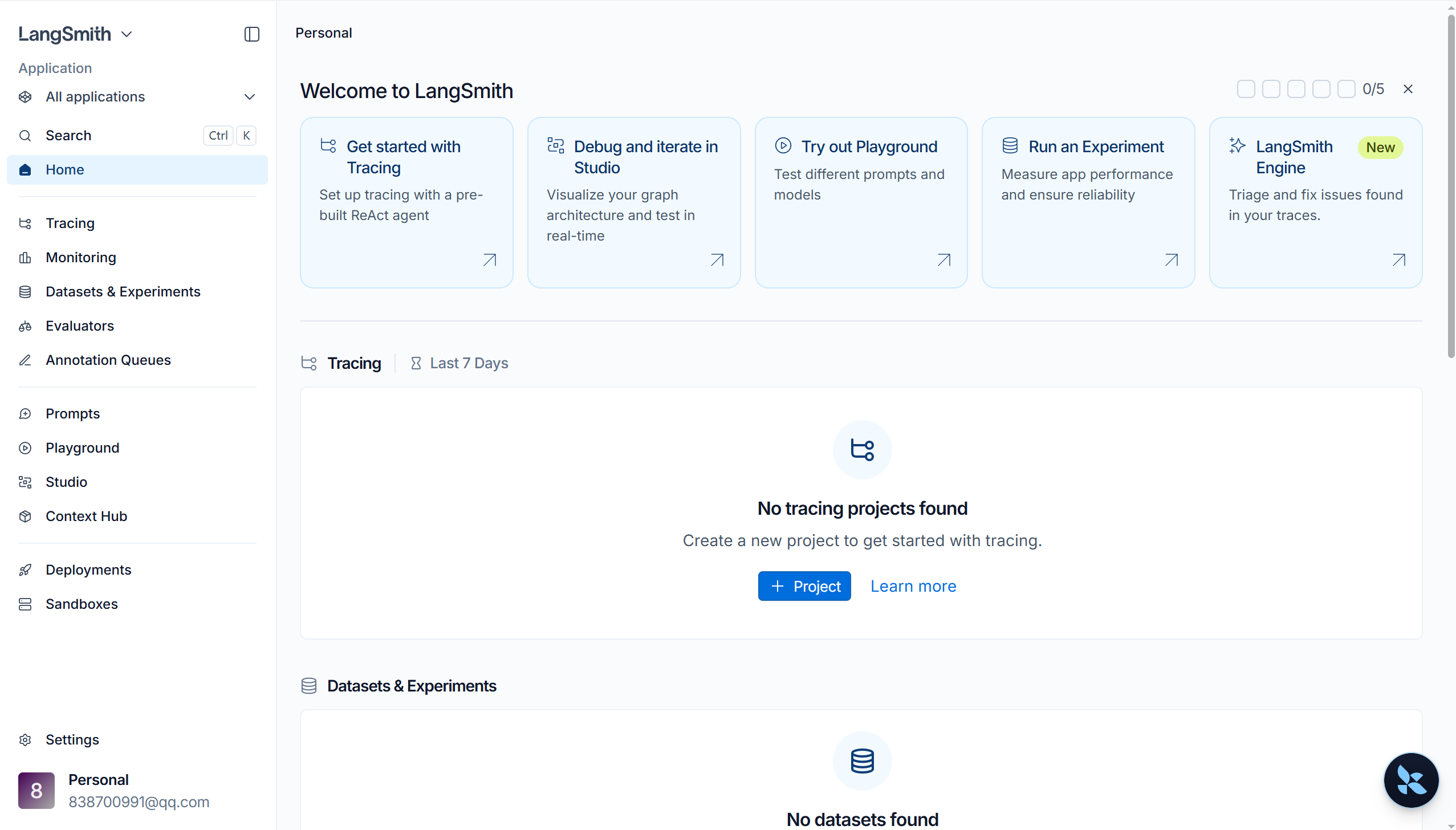
Task: Tick the third onboarding progress checkbox
Action: pyautogui.click(x=1296, y=89)
